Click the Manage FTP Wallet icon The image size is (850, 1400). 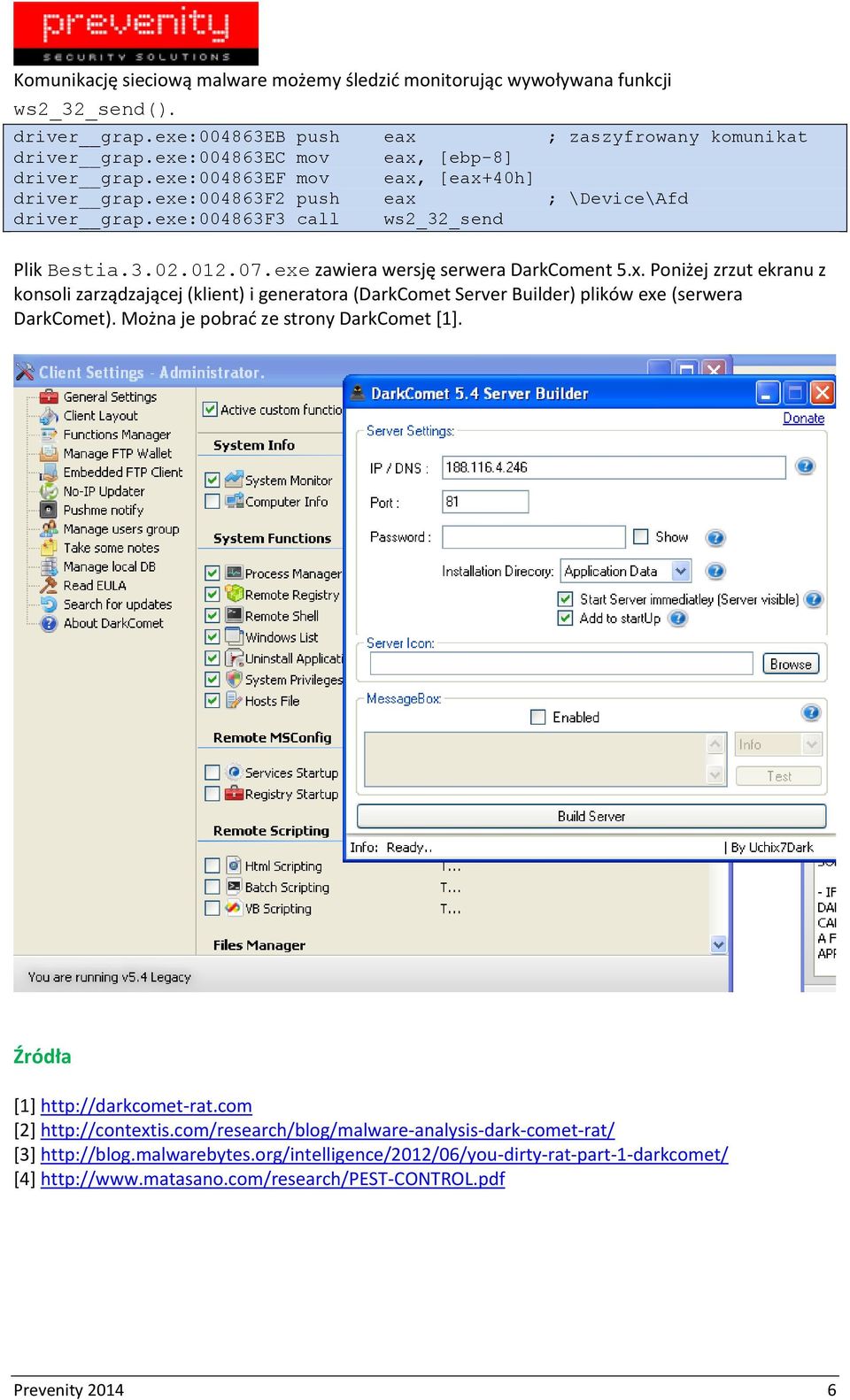pyautogui.click(x=49, y=453)
